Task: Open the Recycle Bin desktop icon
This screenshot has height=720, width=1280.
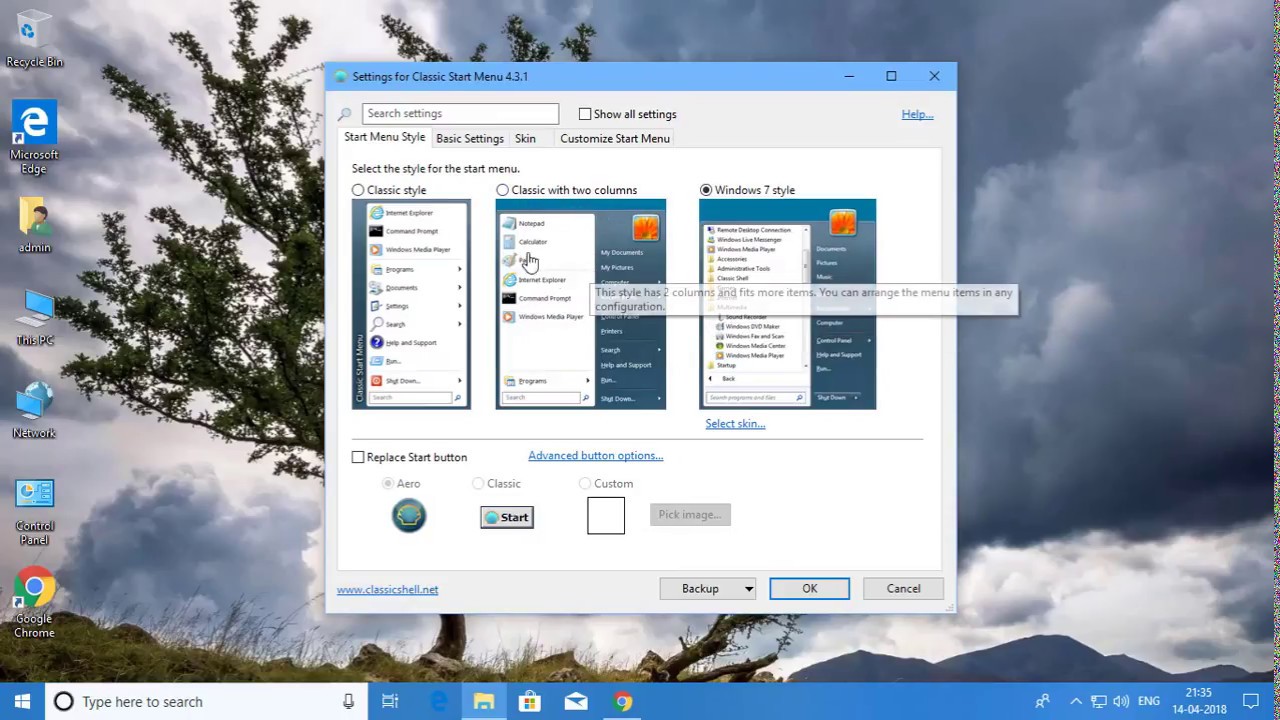Action: (34, 40)
